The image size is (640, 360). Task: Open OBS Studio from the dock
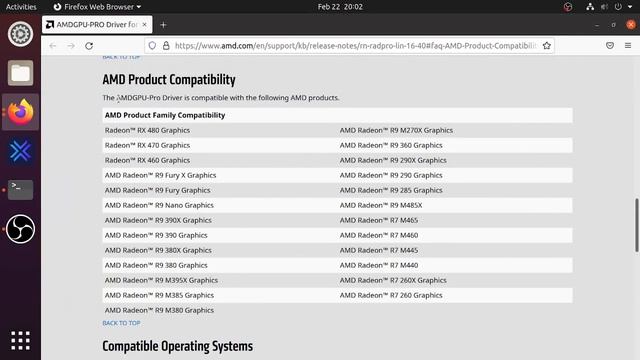pyautogui.click(x=20, y=229)
